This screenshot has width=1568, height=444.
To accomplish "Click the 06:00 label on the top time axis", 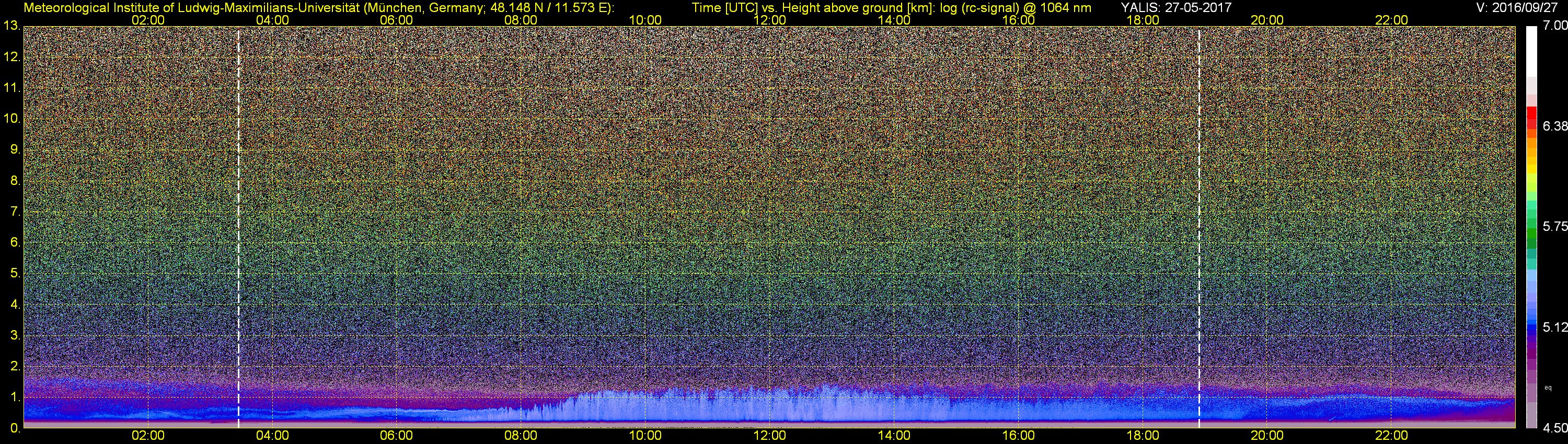I will tap(396, 19).
